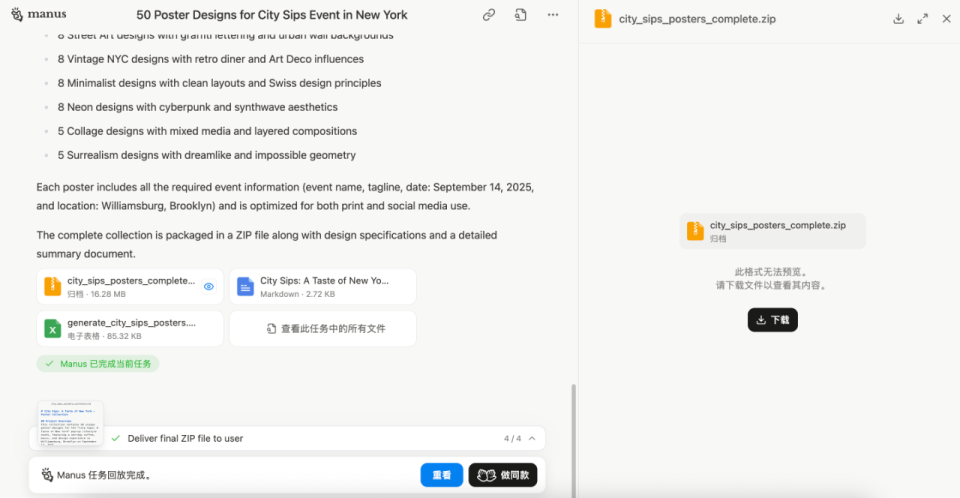Image resolution: width=960 pixels, height=498 pixels.
Task: Collapse the 4 / 4 task progress chevron
Action: pos(532,439)
